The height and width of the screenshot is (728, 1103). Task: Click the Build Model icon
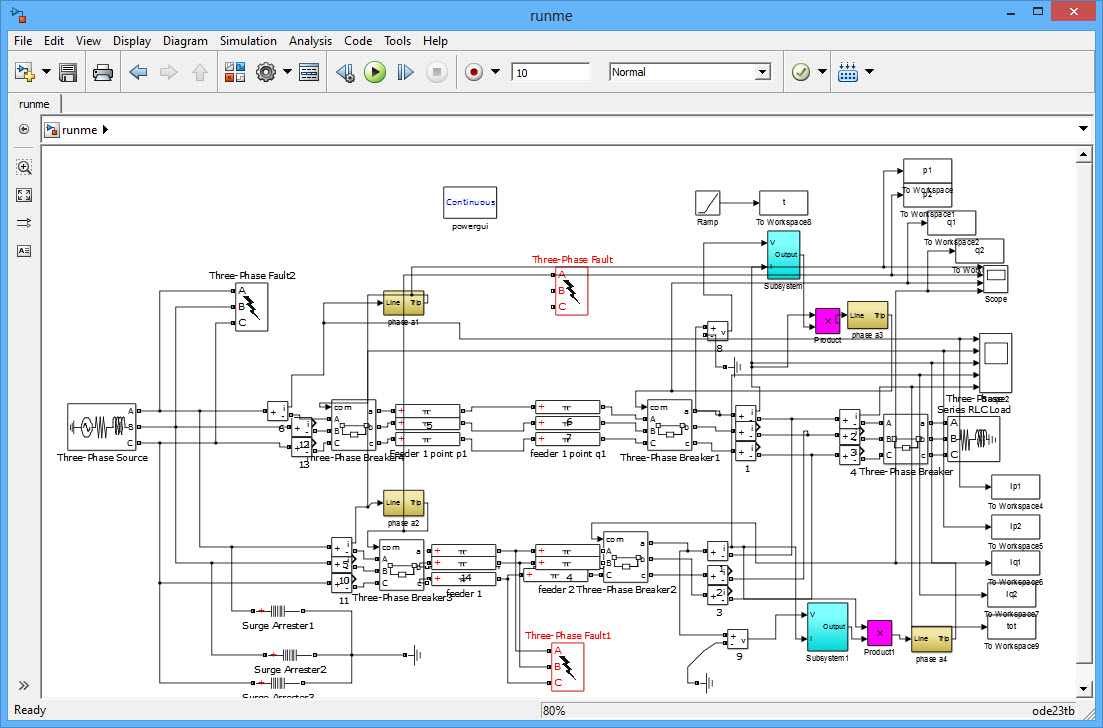click(x=848, y=72)
